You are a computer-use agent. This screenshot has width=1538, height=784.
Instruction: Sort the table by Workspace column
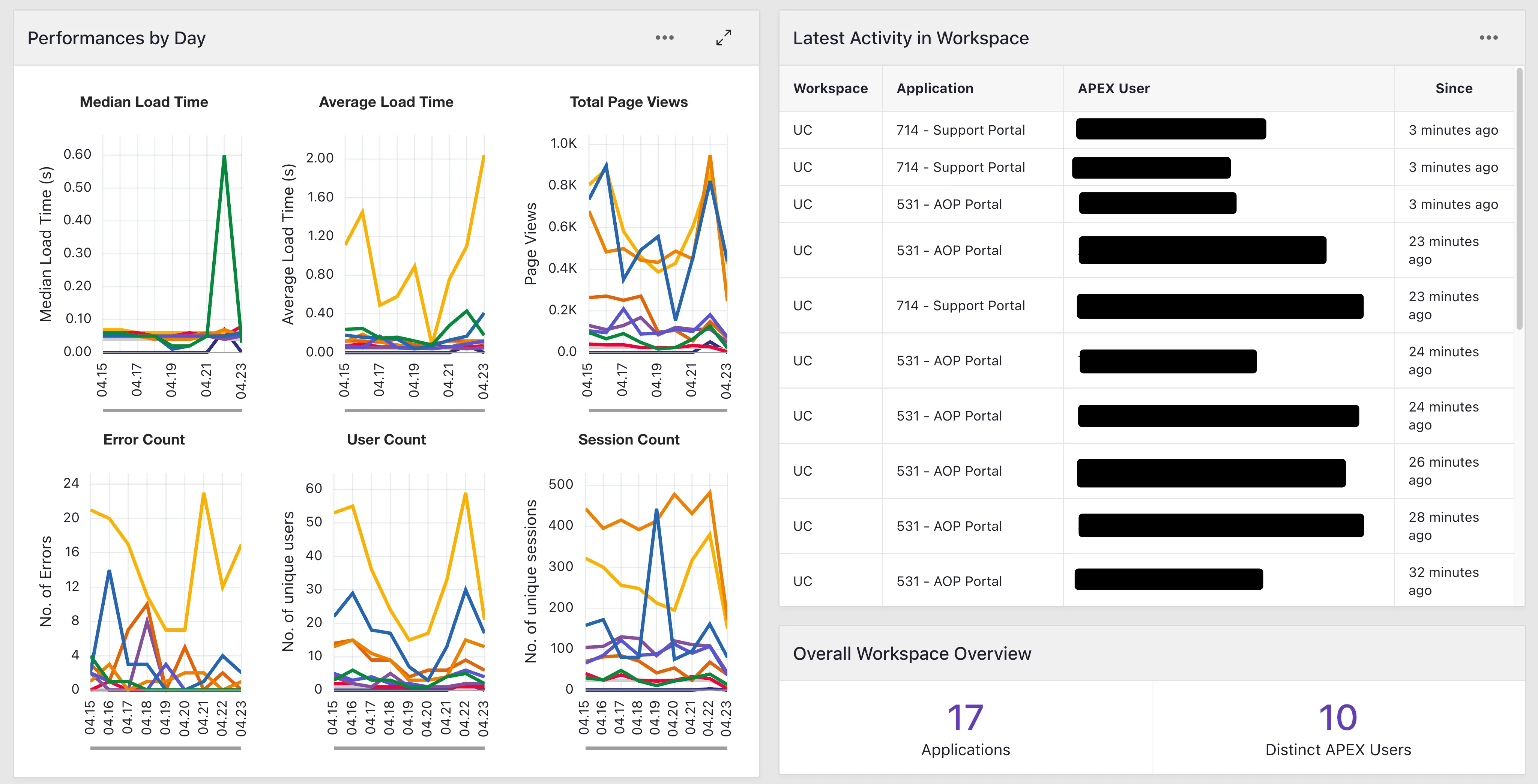(831, 88)
